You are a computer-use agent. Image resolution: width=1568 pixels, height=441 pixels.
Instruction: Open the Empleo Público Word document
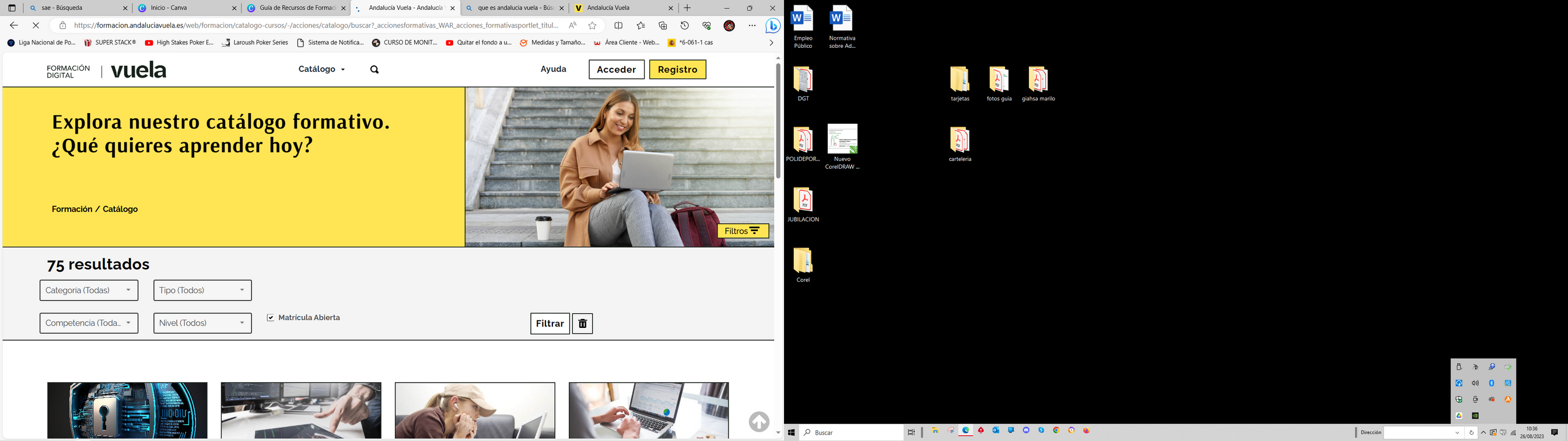pos(803,26)
